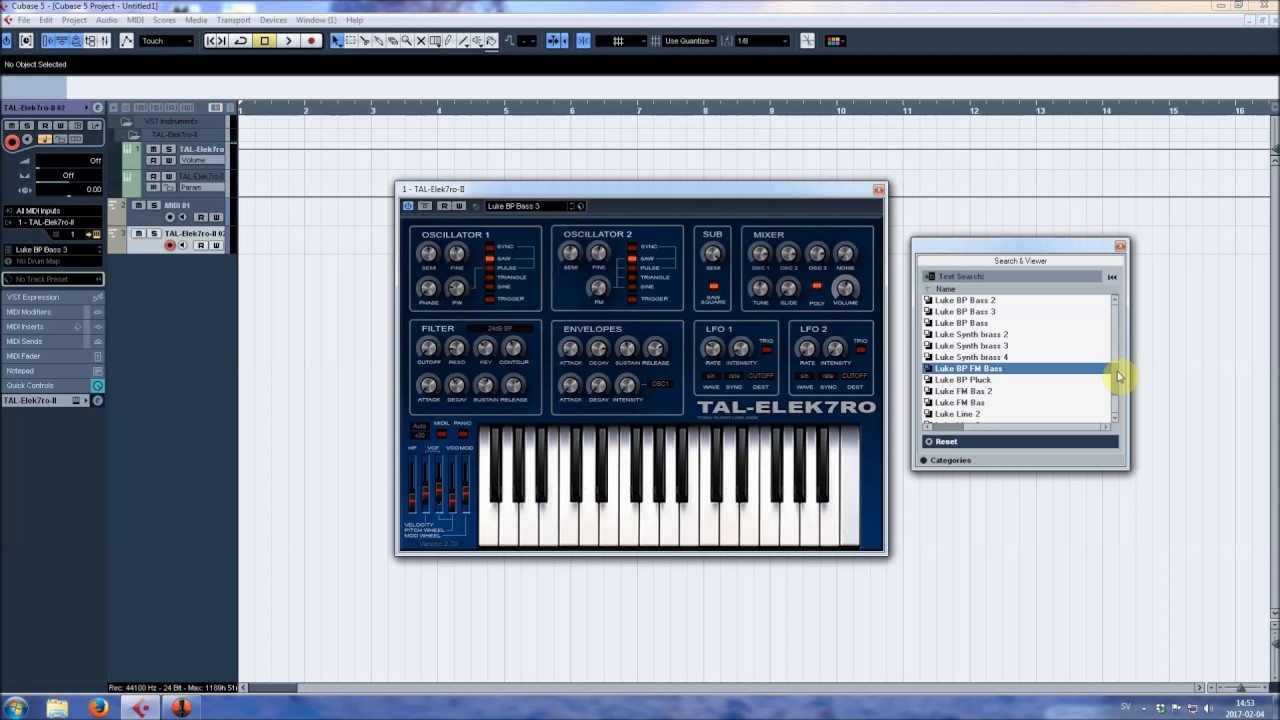Click the PANIC button on the synth
This screenshot has width=1280, height=720.
462,434
